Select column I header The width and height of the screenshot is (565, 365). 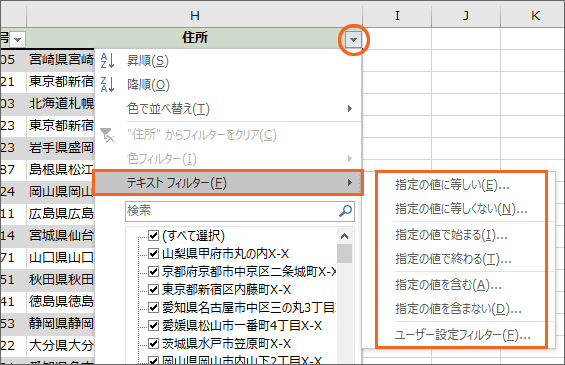click(x=397, y=15)
